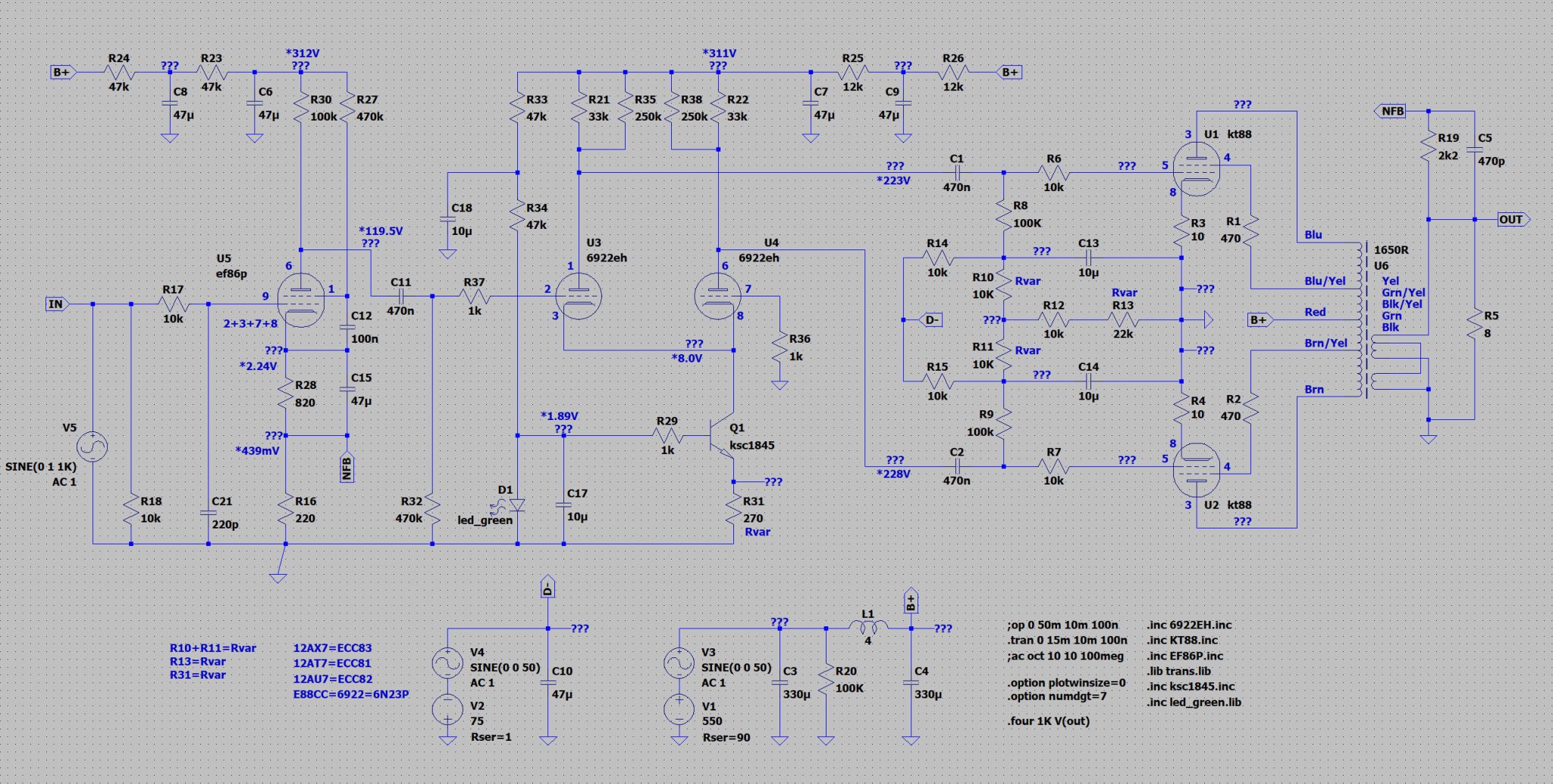1553x784 pixels.
Task: Select the L1 inductor symbol
Action: coord(868,628)
